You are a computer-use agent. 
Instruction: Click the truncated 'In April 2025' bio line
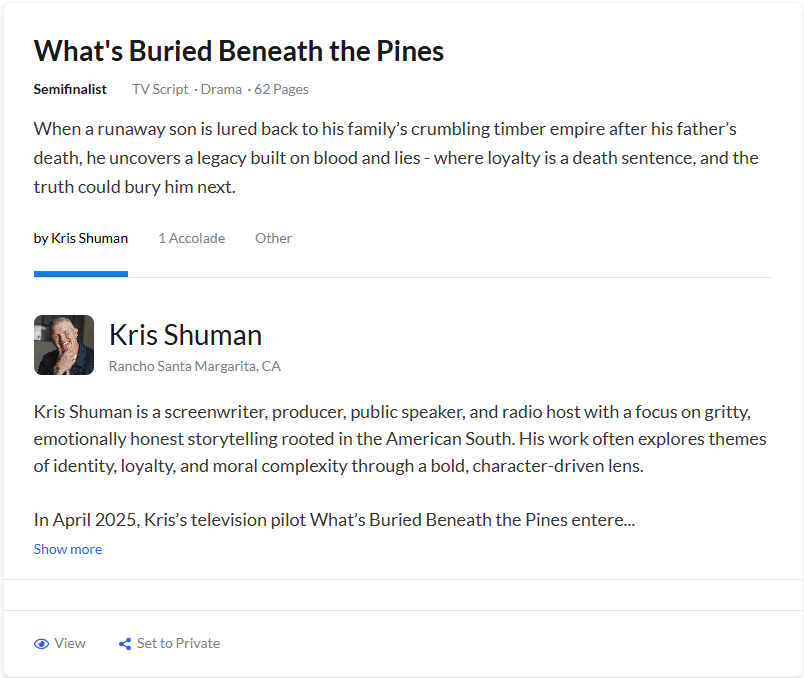click(334, 520)
